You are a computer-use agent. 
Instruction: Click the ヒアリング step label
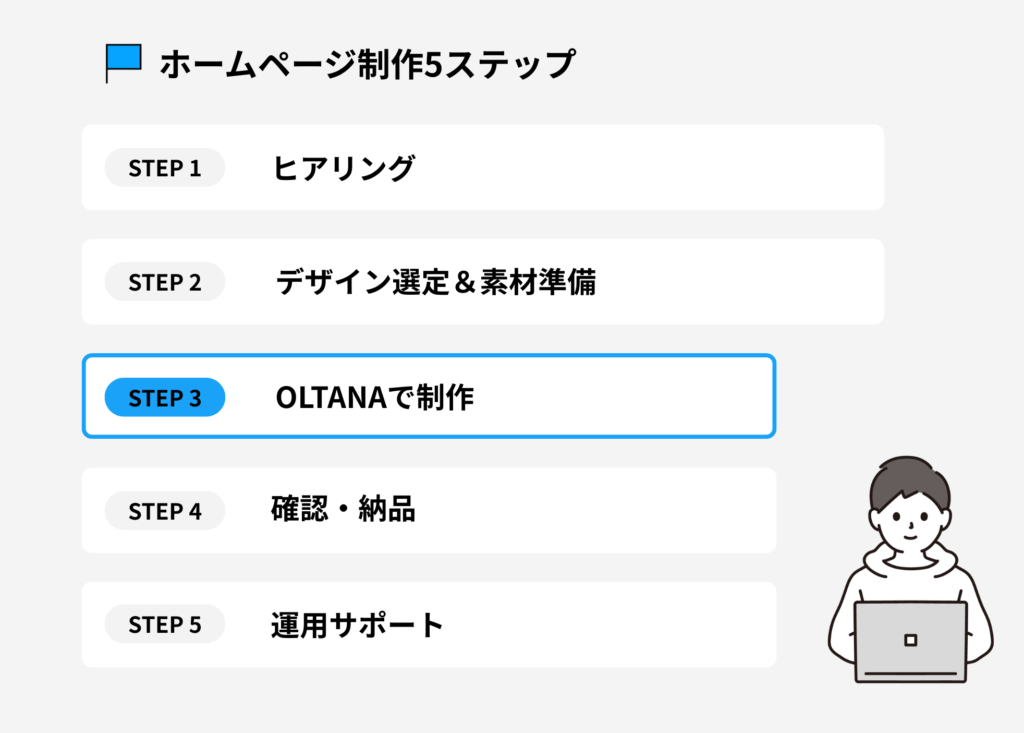point(343,168)
